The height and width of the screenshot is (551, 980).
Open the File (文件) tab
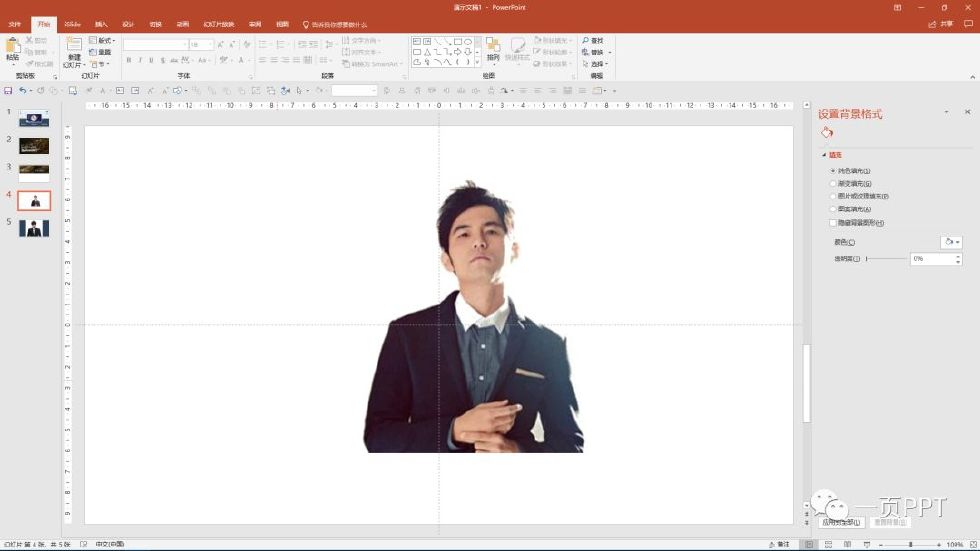tap(15, 24)
